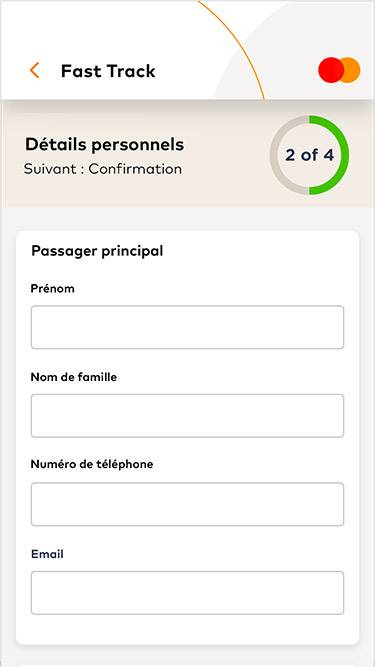Click the Nom de famille label
This screenshot has width=375, height=667.
[74, 377]
